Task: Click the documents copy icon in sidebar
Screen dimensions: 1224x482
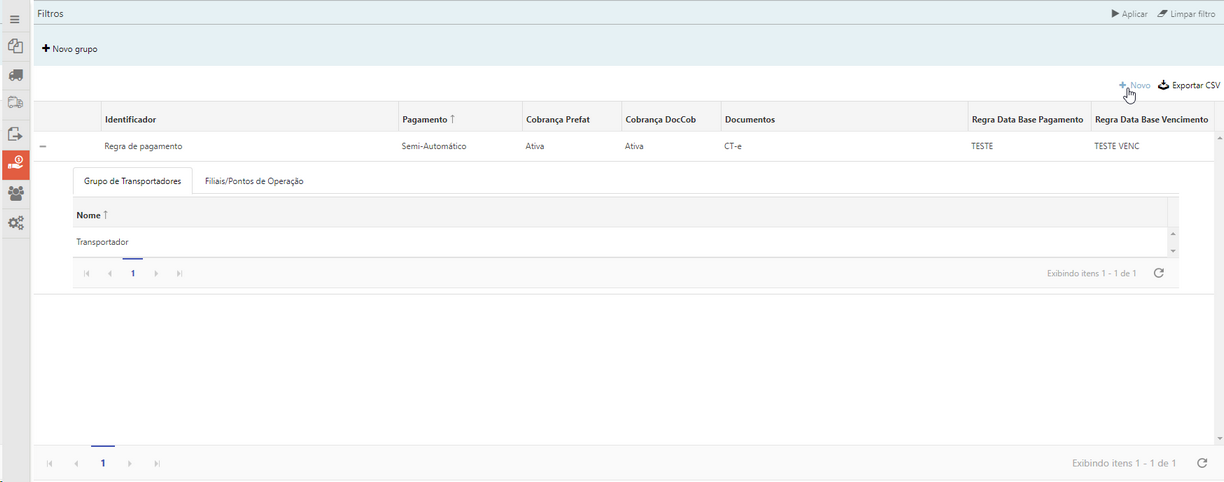Action: tap(15, 46)
